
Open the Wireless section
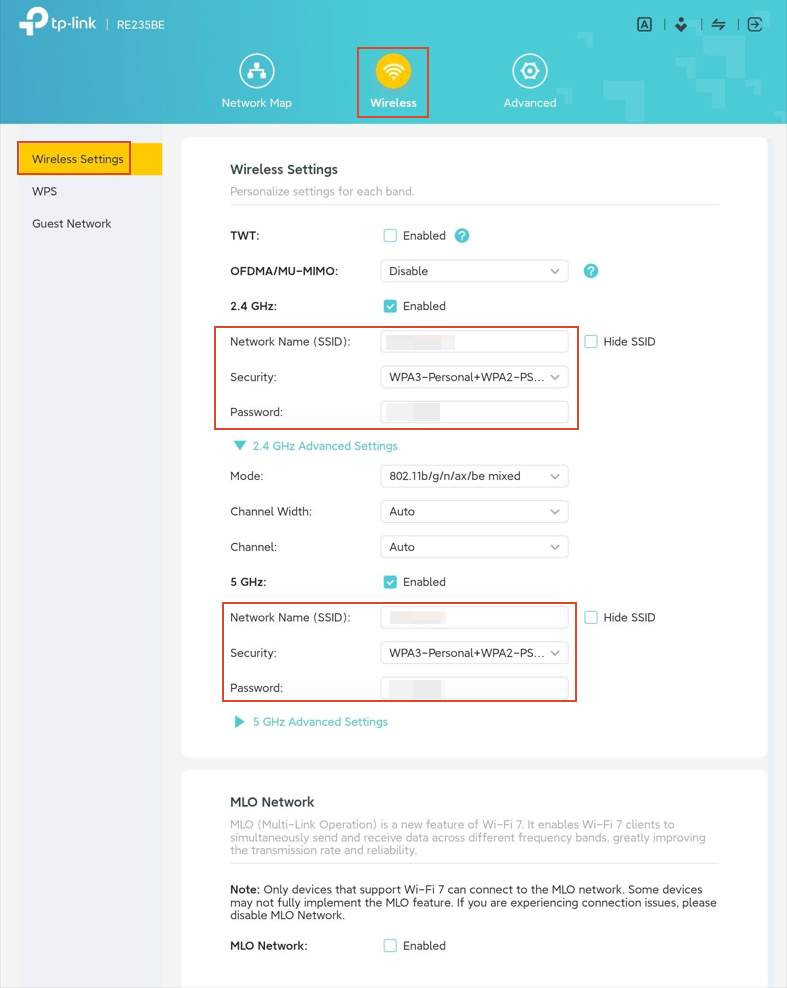[393, 82]
